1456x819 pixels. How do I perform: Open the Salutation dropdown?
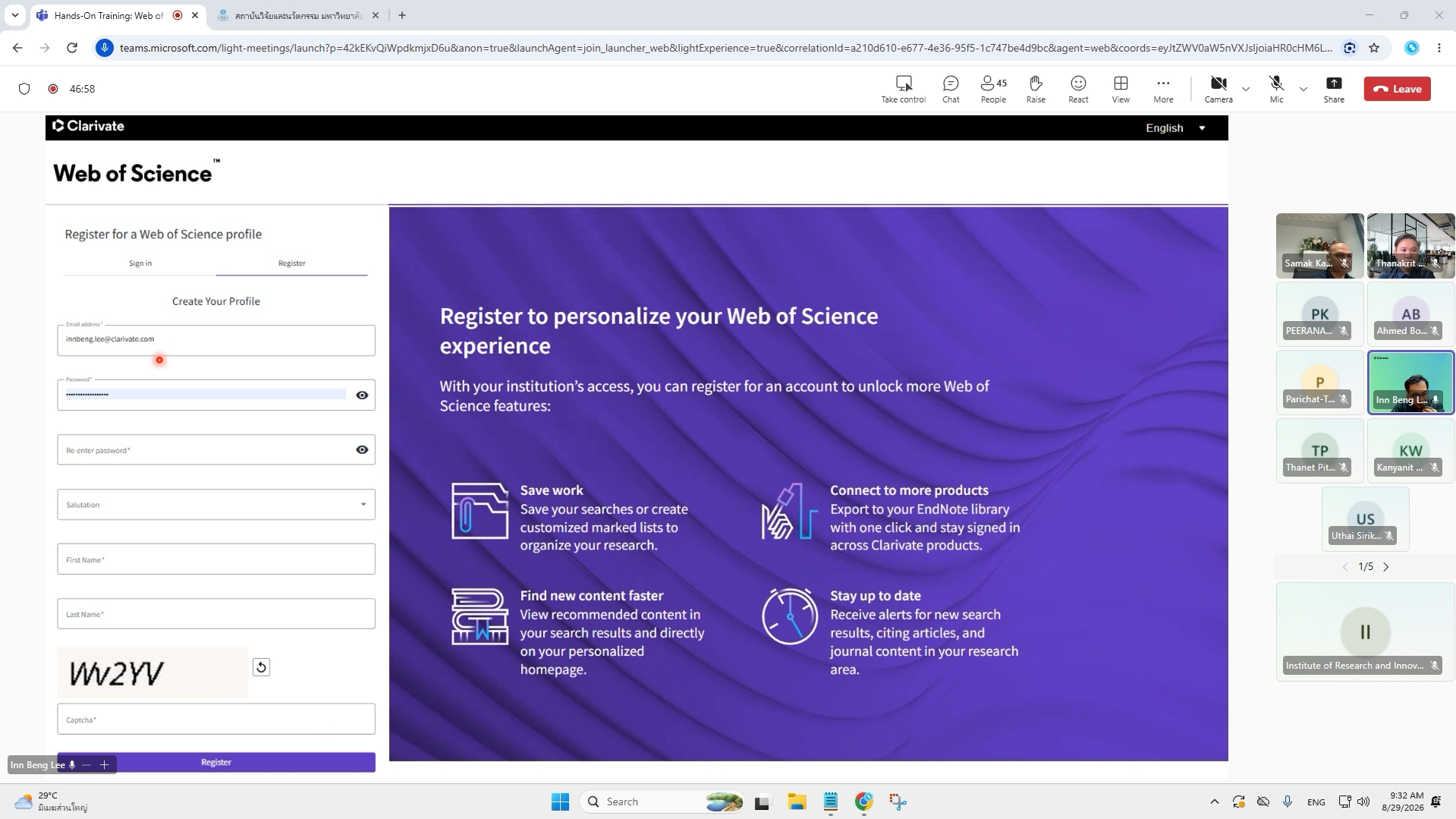(216, 505)
